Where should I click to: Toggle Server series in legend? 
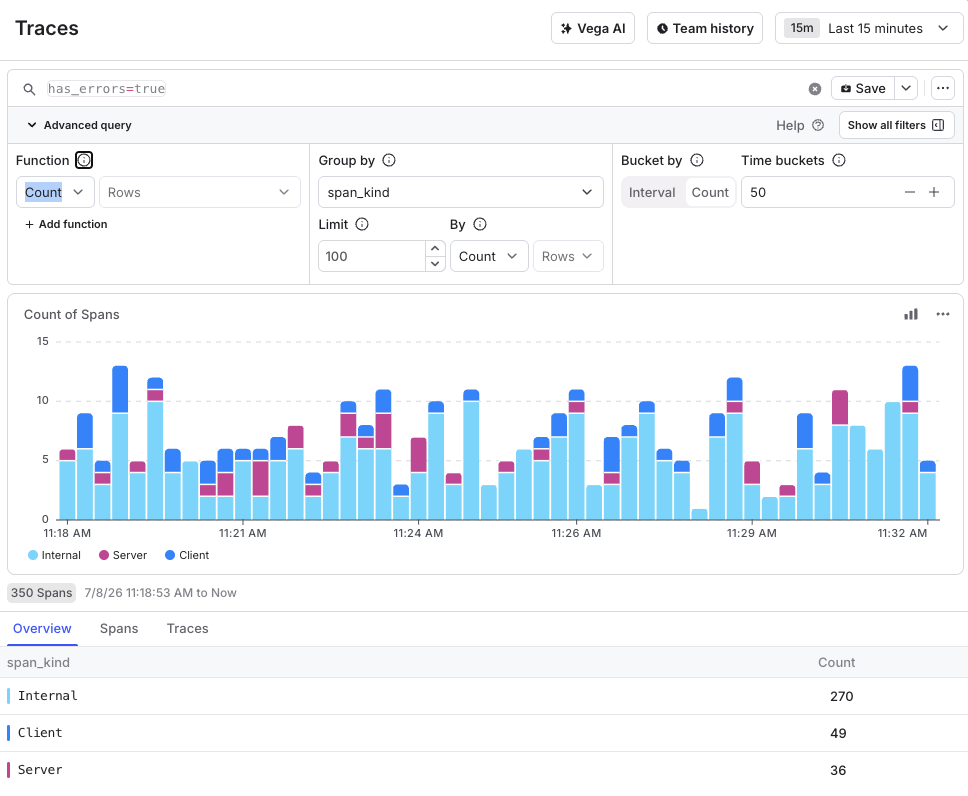pyautogui.click(x=123, y=555)
